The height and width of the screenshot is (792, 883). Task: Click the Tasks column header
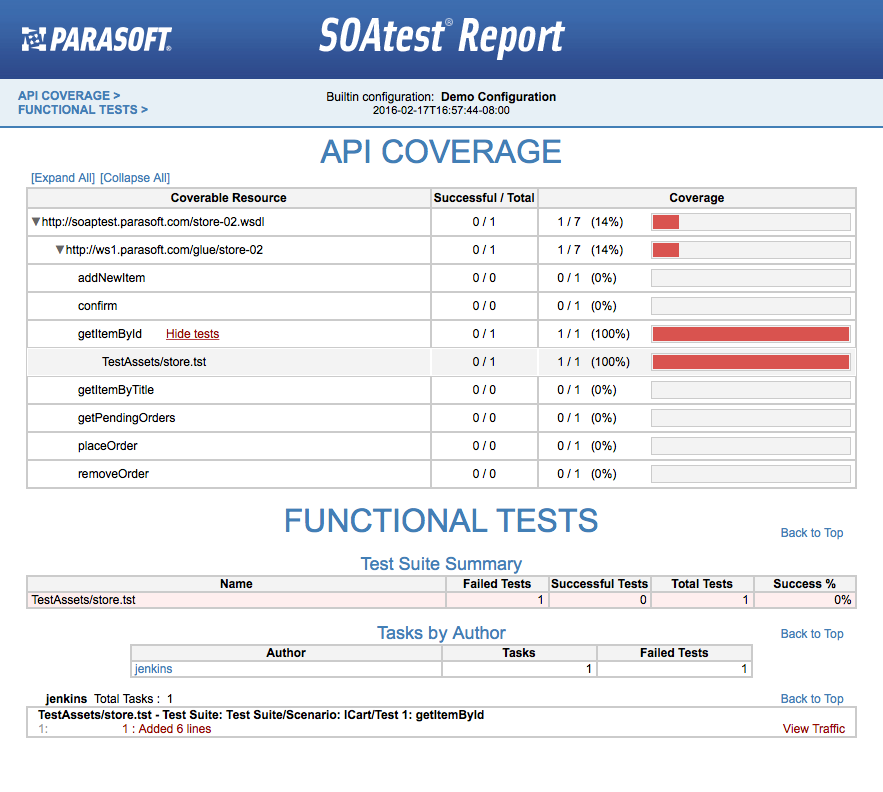click(x=519, y=653)
